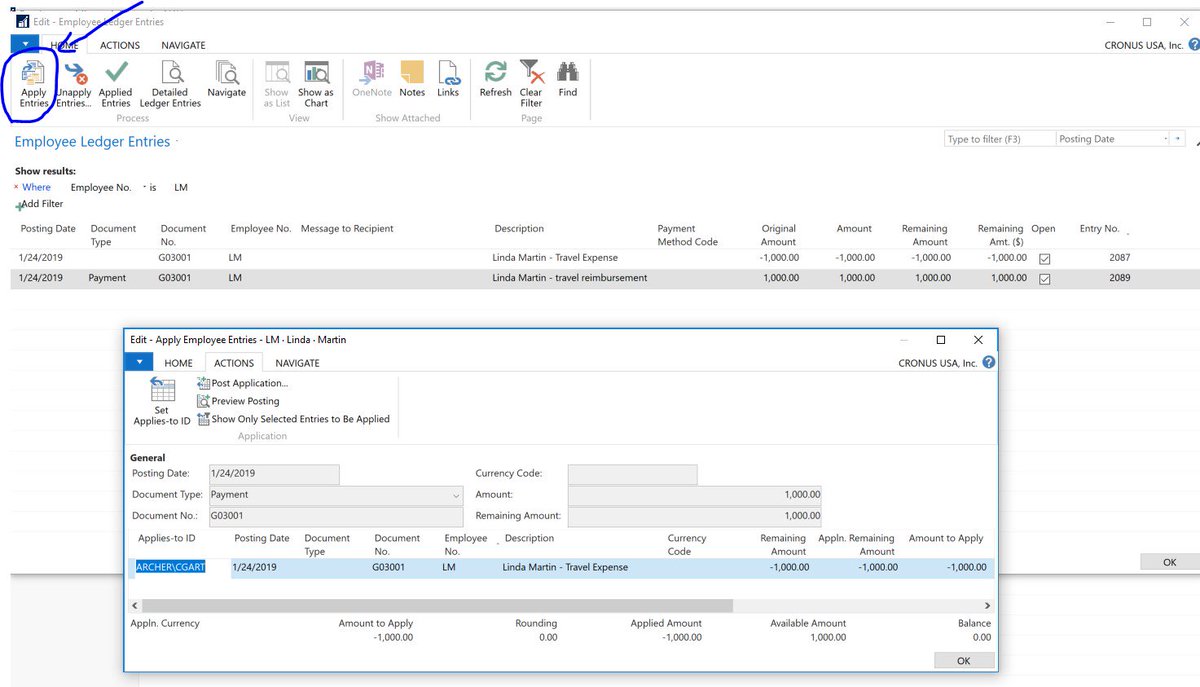Open Notes in the ribbon
The image size is (1200, 687).
click(412, 80)
